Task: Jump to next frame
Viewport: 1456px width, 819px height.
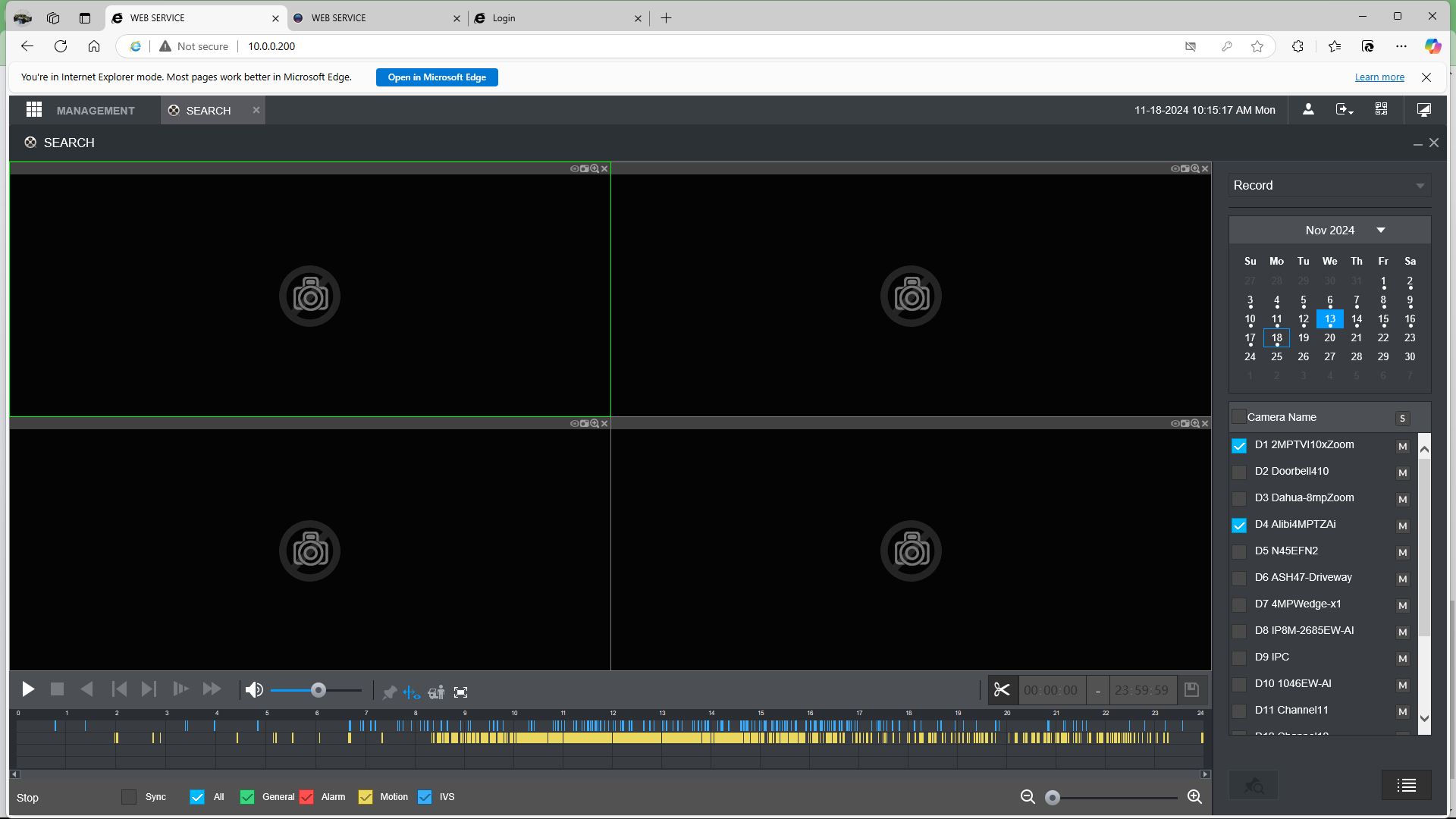Action: [149, 690]
